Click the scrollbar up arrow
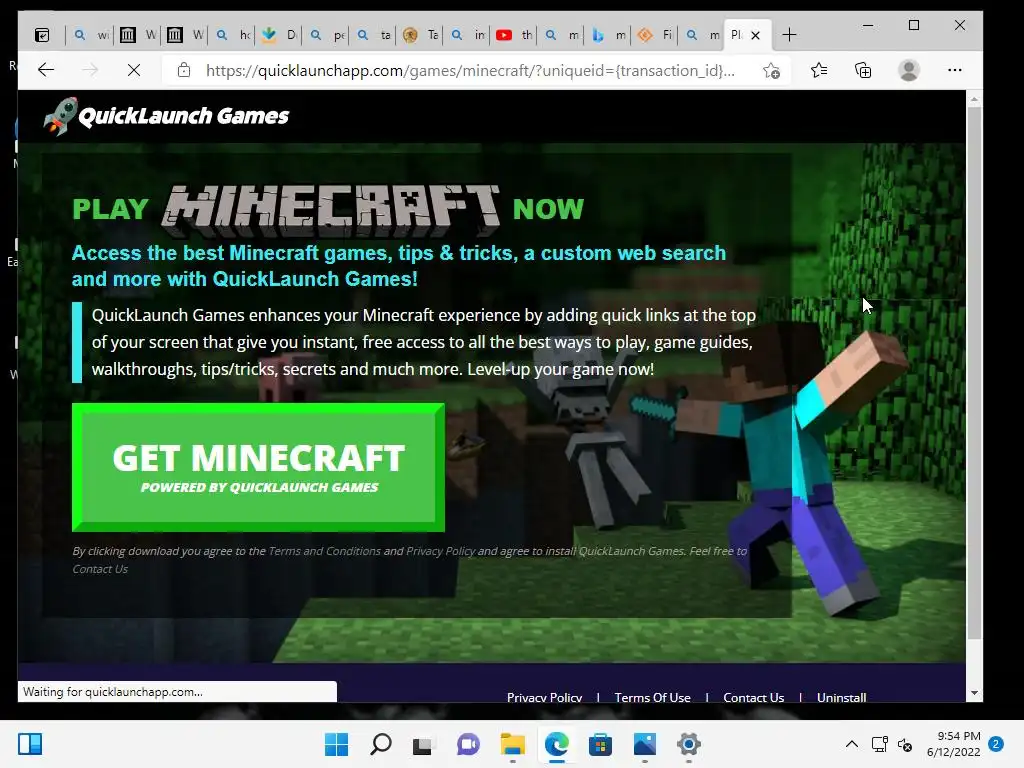The image size is (1024, 768). 974,99
